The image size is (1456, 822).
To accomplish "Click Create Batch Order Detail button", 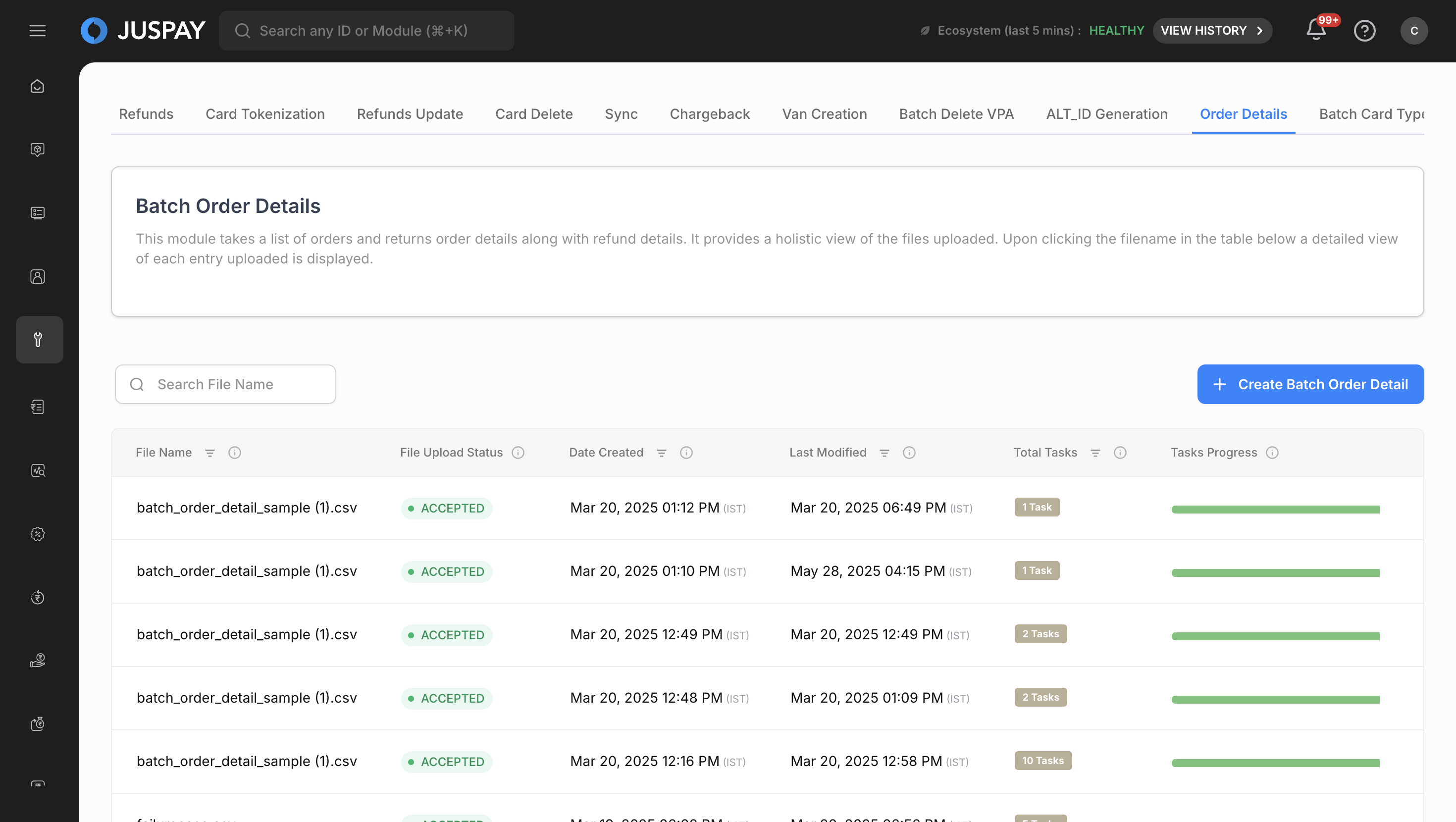I will [x=1309, y=384].
